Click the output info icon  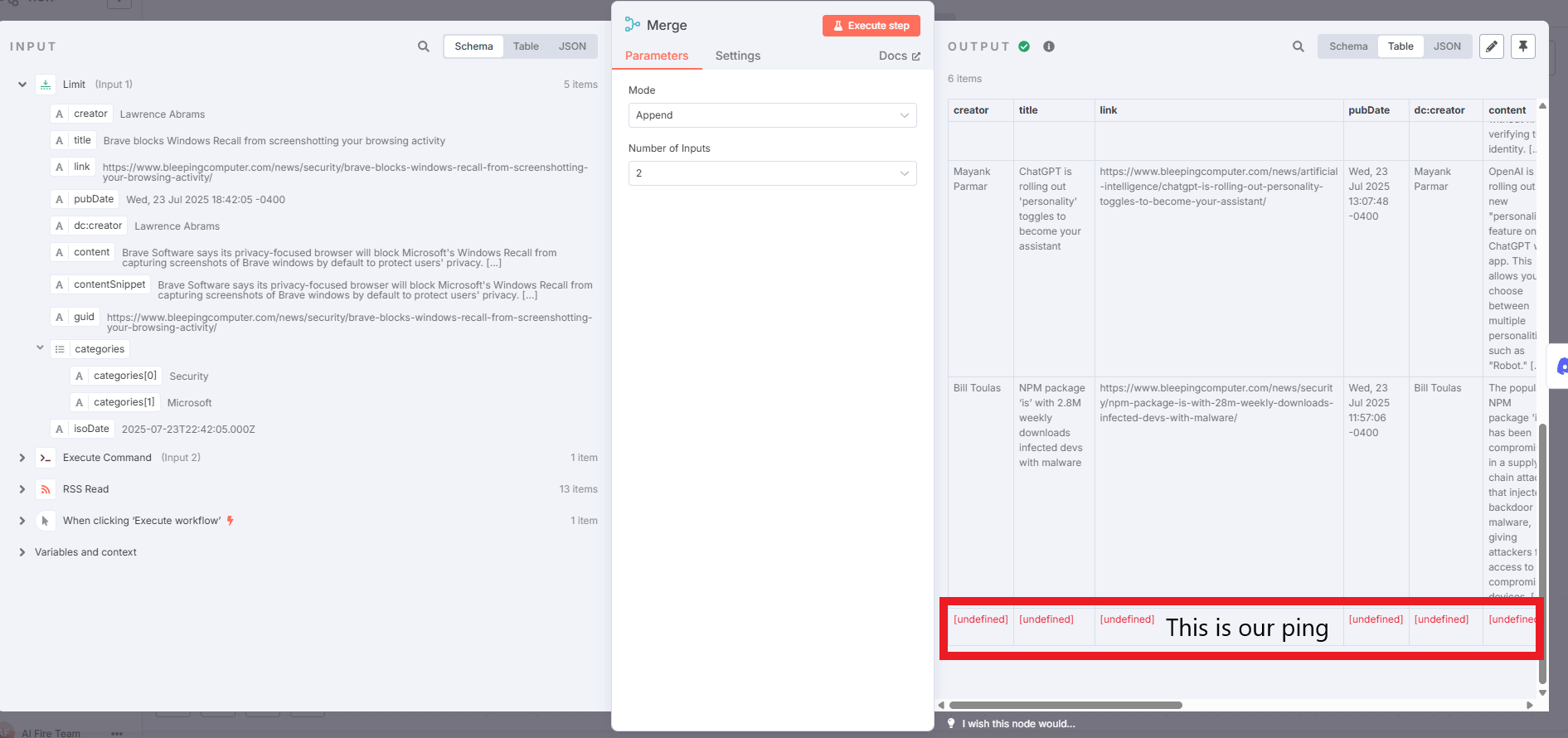(x=1049, y=46)
